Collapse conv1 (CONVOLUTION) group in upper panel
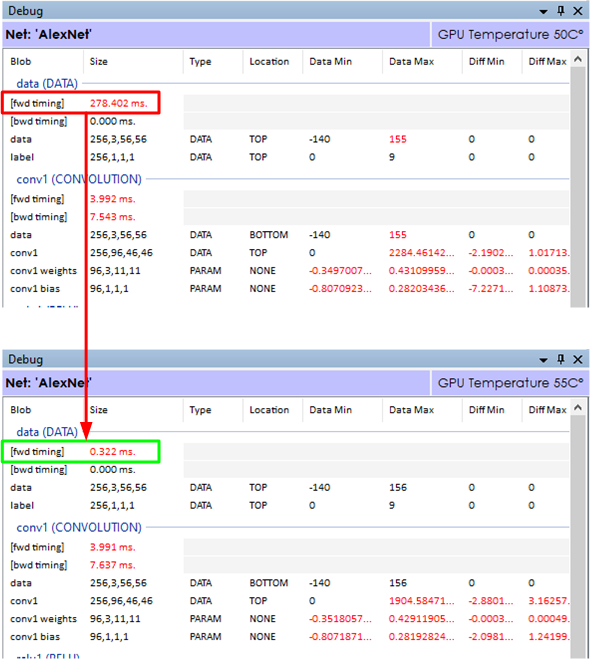The width and height of the screenshot is (590, 659). coord(79,179)
